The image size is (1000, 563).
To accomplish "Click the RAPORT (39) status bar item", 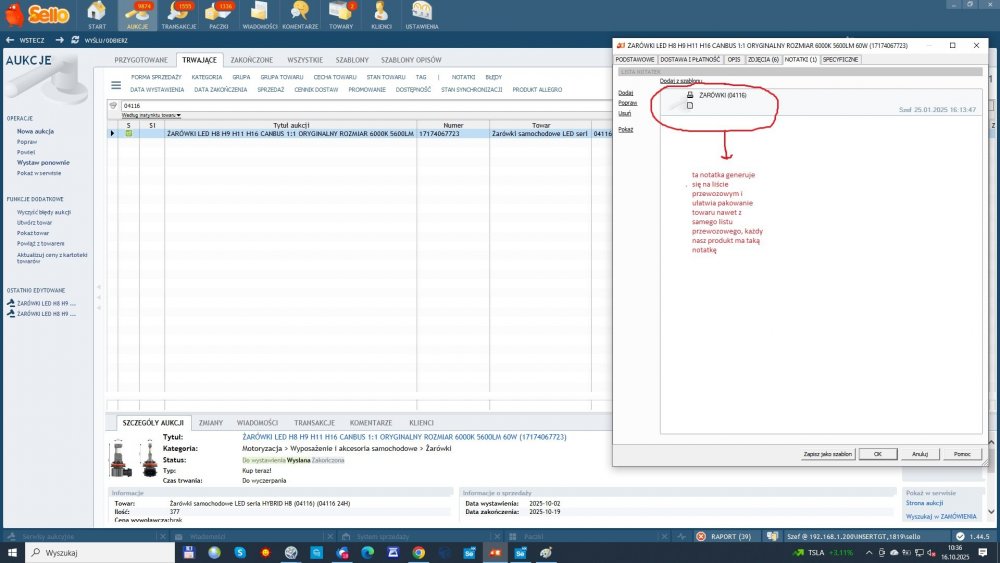I will [x=723, y=537].
